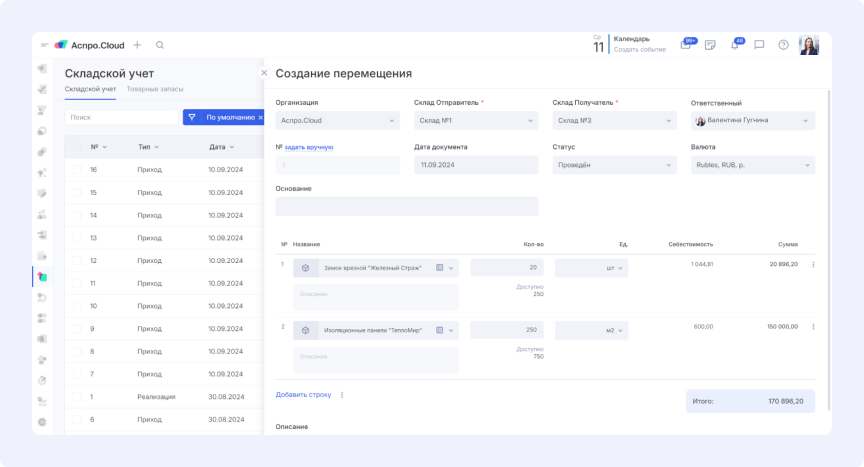Click the filter funnel icon button

192,117
